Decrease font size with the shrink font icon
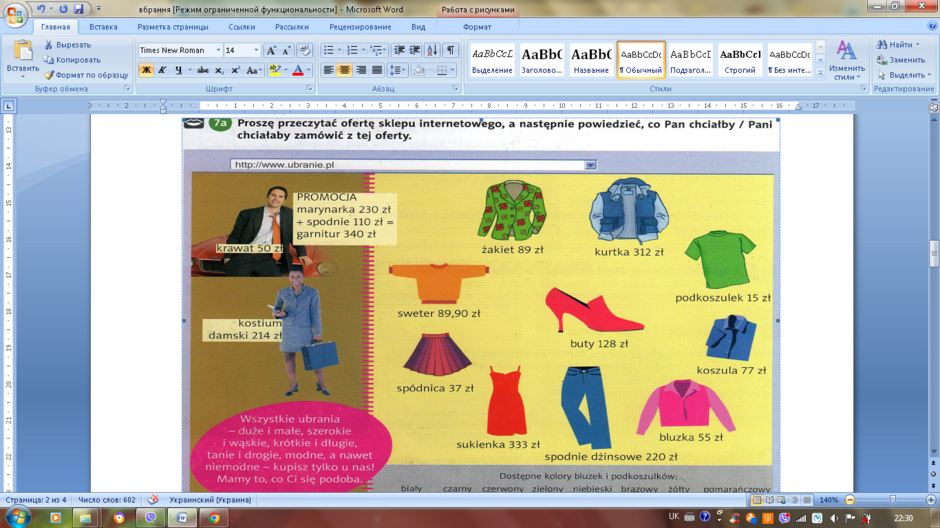The width and height of the screenshot is (940, 528). [287, 50]
